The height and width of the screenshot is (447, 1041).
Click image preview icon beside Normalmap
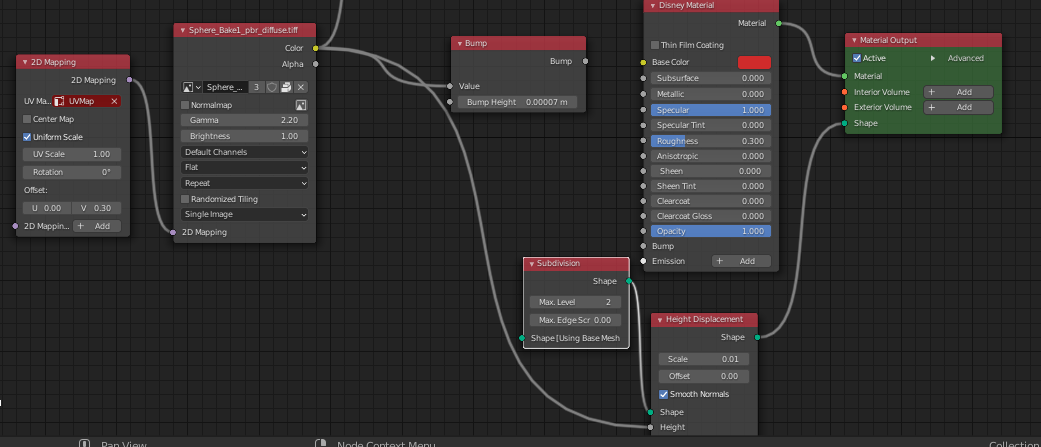pos(301,105)
